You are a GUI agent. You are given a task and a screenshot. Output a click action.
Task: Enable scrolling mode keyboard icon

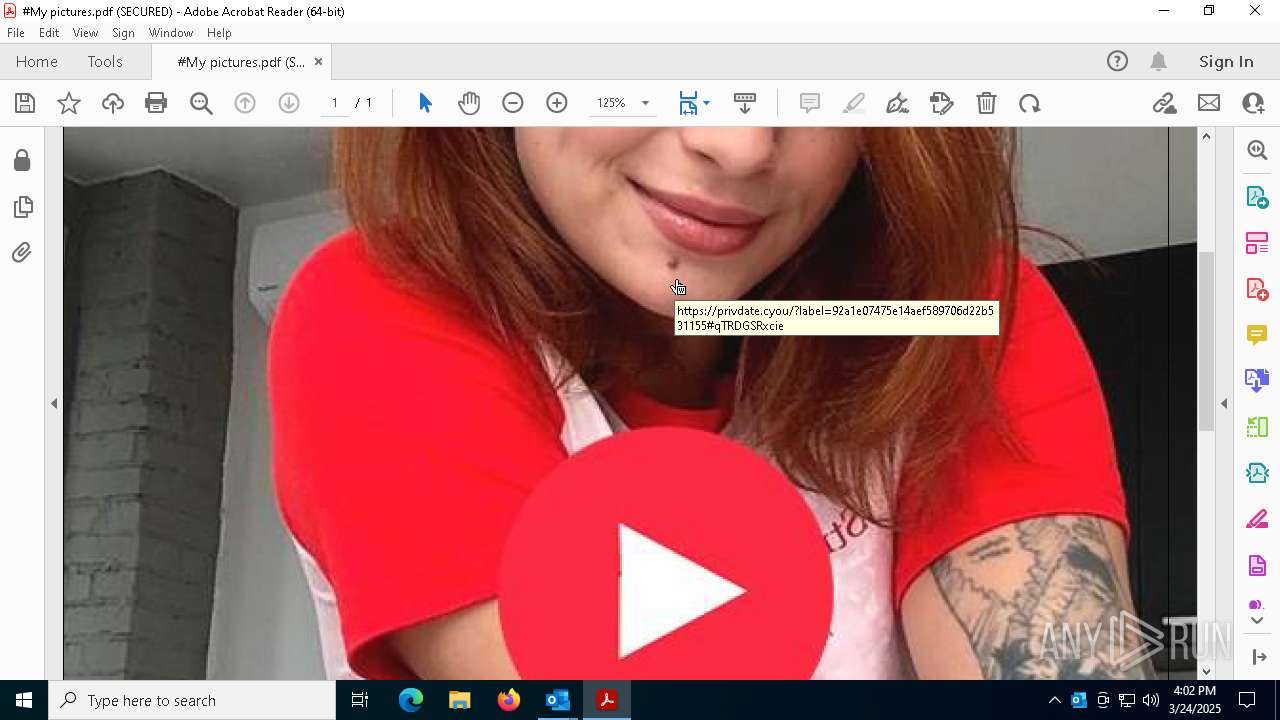(745, 103)
